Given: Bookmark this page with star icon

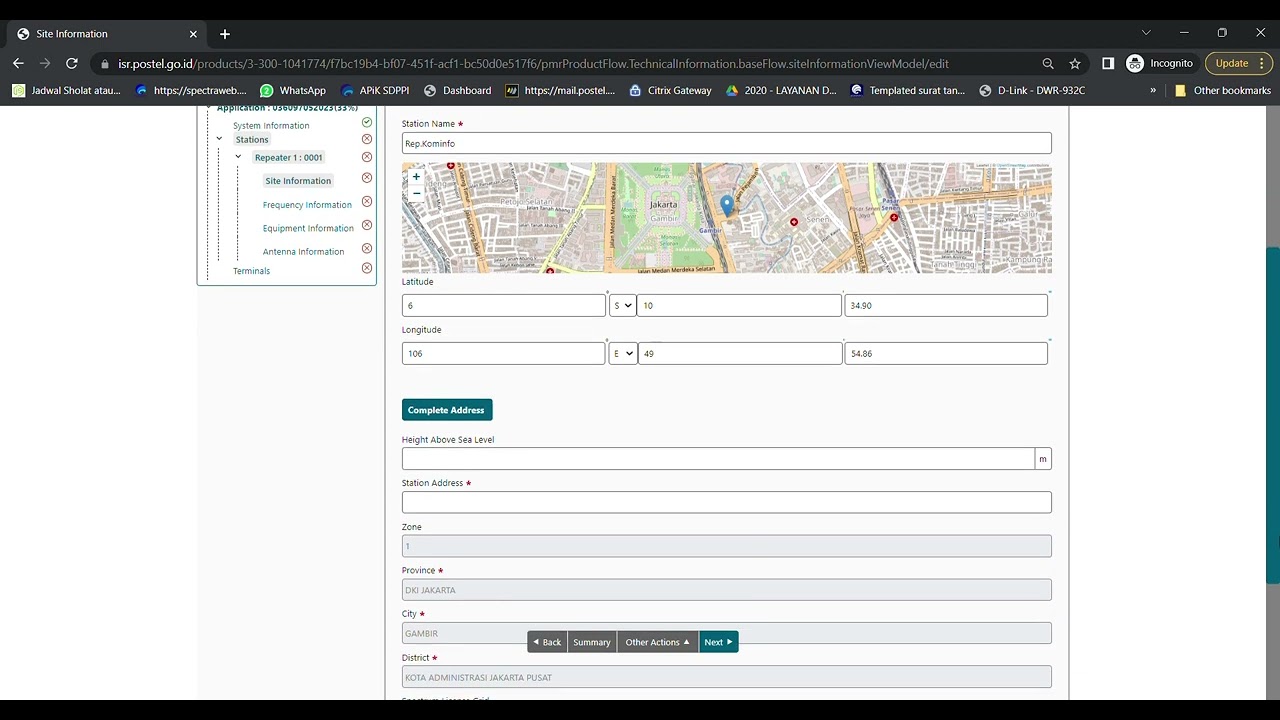Looking at the screenshot, I should coord(1075,63).
